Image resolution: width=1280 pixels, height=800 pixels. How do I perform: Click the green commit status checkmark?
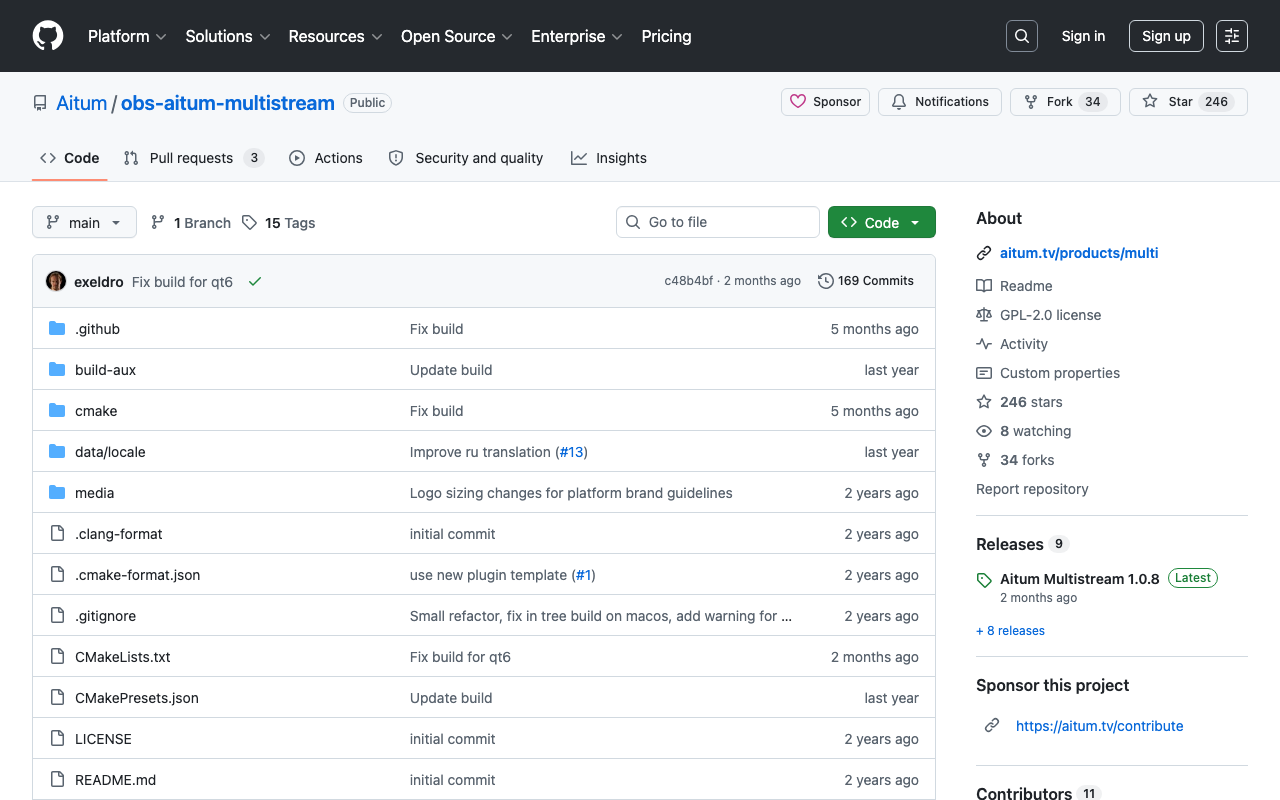tap(255, 282)
